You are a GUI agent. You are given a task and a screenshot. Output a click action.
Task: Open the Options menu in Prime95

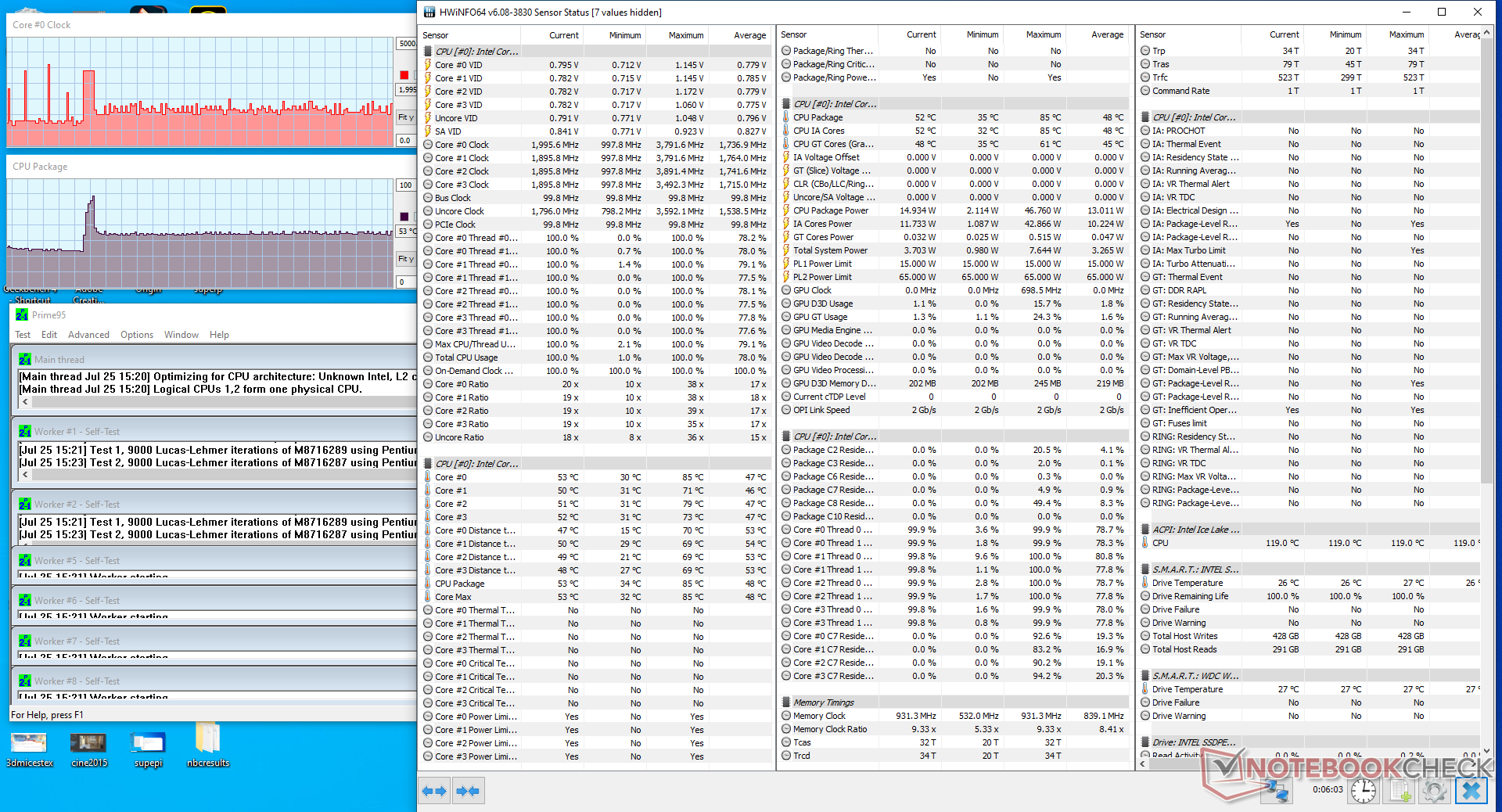137,335
